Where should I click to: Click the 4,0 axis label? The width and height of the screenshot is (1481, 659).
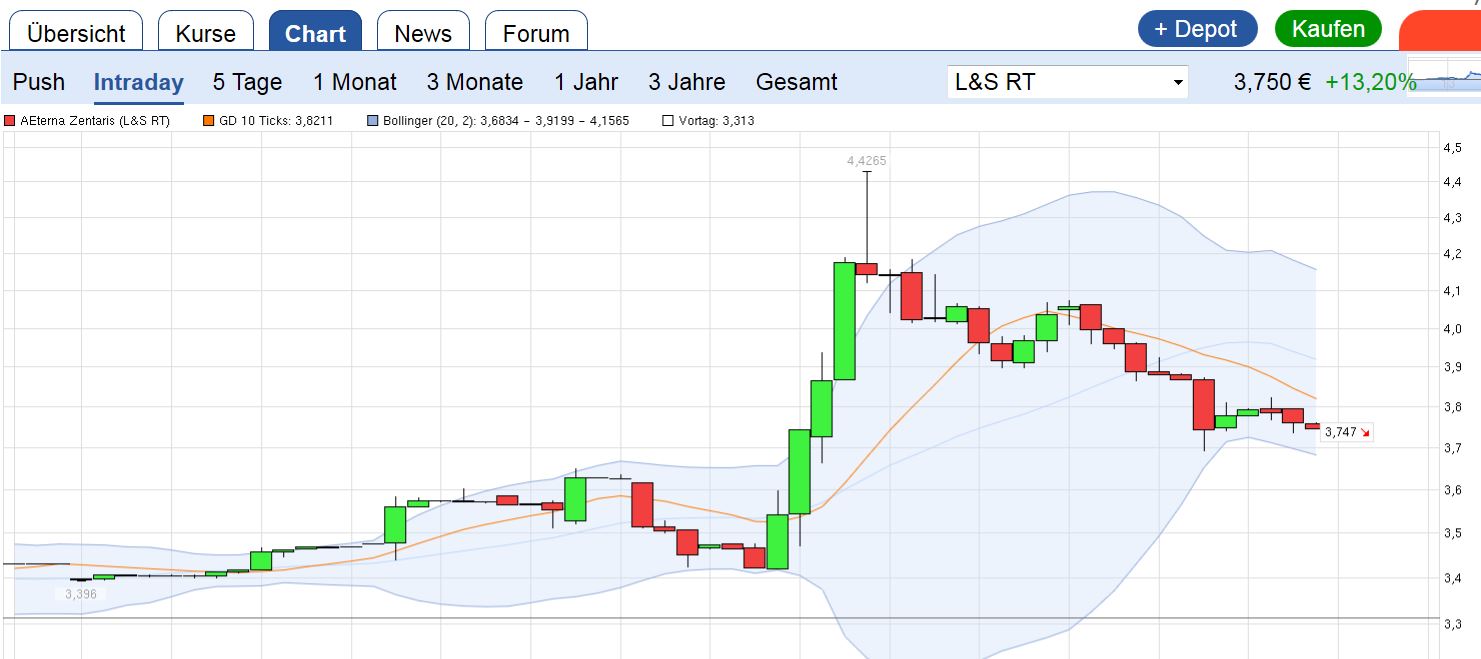coord(1452,329)
